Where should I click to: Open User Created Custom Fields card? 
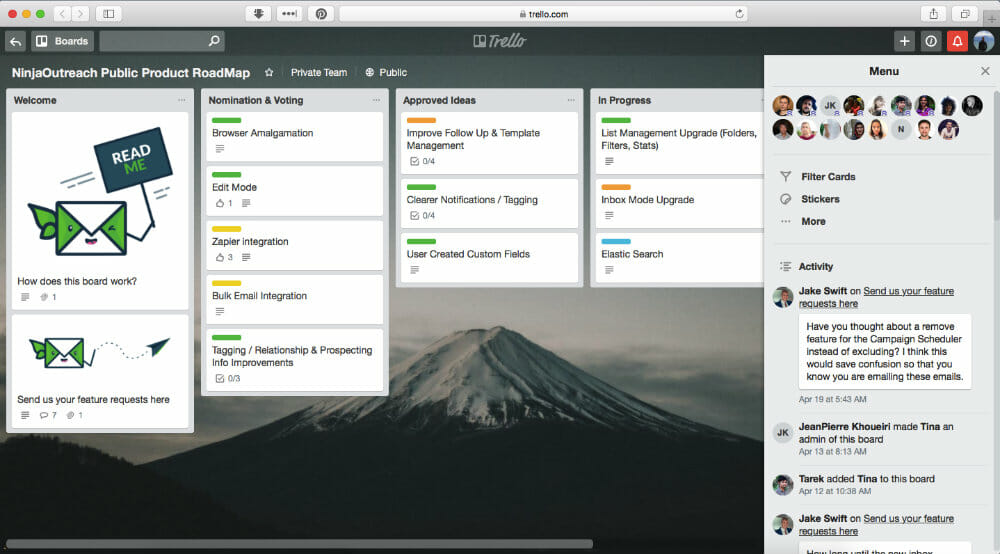[489, 258]
